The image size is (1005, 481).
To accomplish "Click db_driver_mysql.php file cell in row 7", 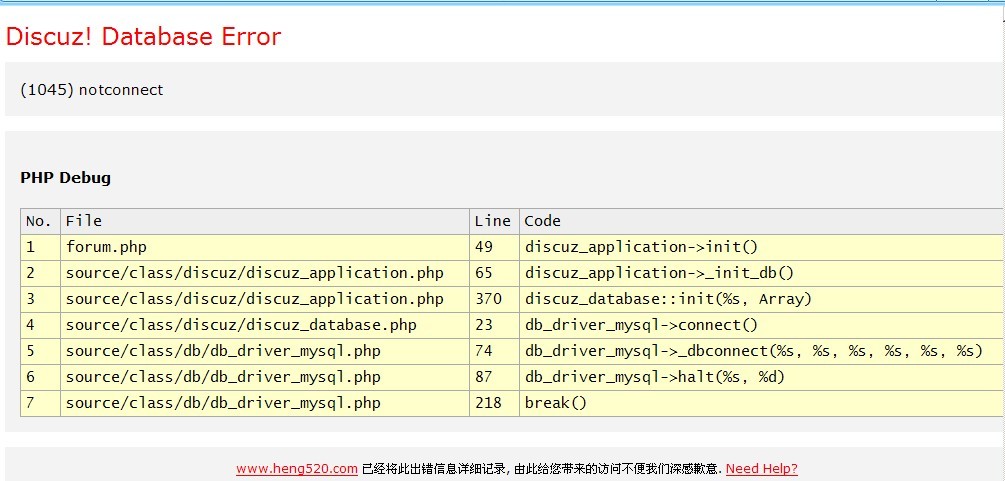I will (265, 403).
